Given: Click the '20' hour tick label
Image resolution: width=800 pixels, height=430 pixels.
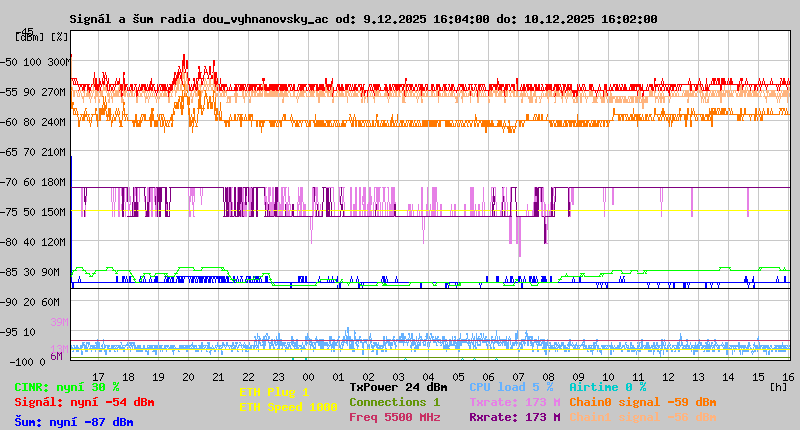Looking at the screenshot, I should tap(188, 377).
